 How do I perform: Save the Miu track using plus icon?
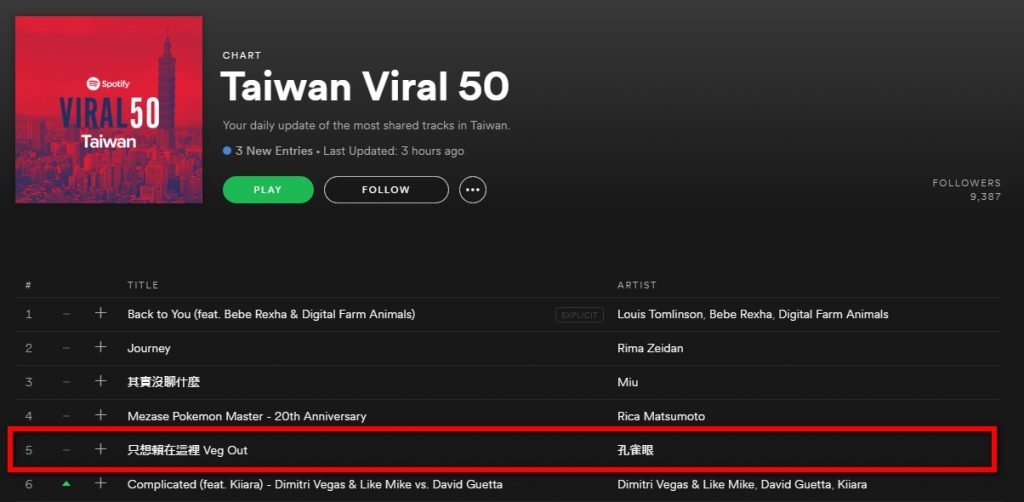[100, 381]
